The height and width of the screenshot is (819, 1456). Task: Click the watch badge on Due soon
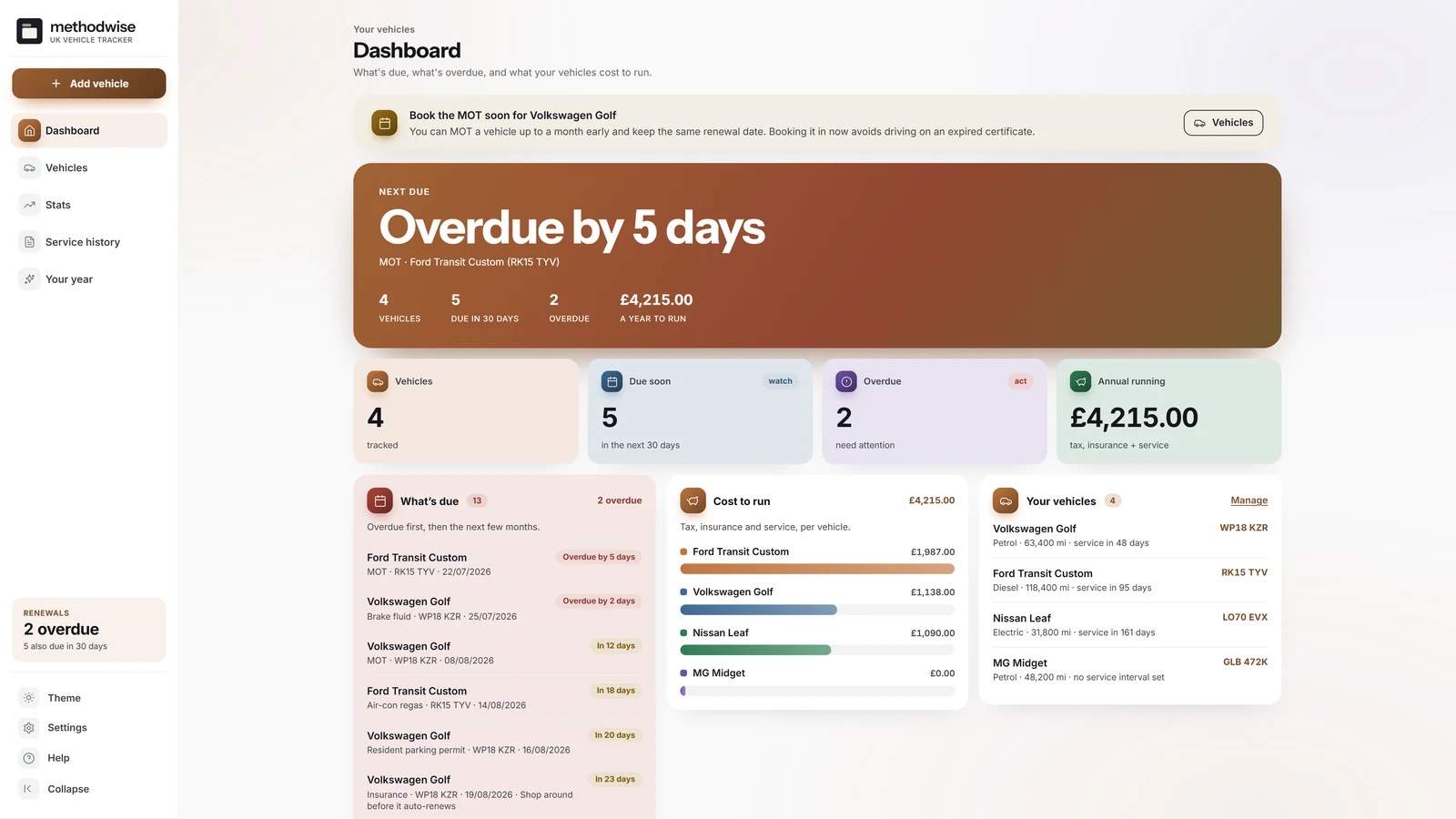pos(780,381)
